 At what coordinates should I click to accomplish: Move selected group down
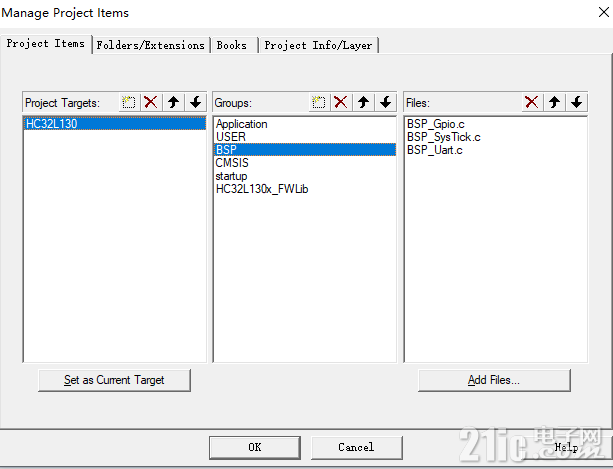point(386,103)
